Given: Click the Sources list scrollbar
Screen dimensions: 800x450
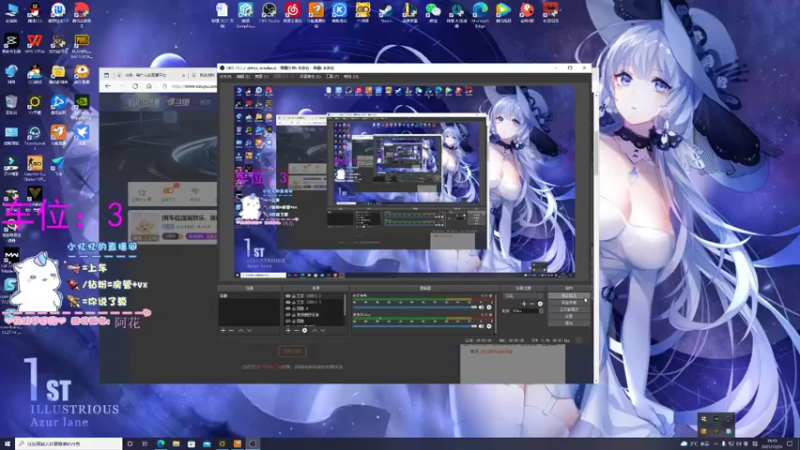Looking at the screenshot, I should [346, 304].
